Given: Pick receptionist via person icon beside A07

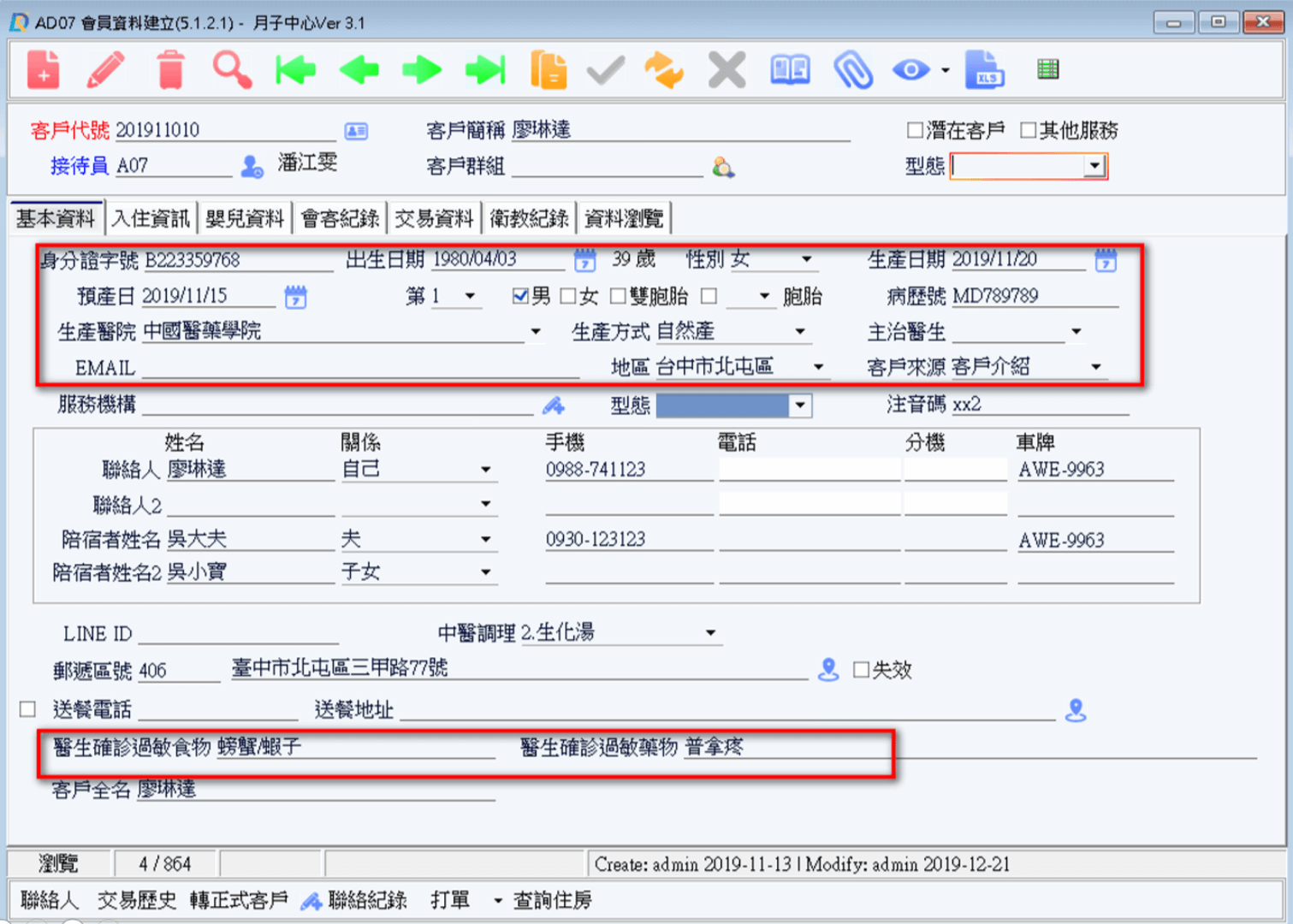Looking at the screenshot, I should pyautogui.click(x=252, y=166).
